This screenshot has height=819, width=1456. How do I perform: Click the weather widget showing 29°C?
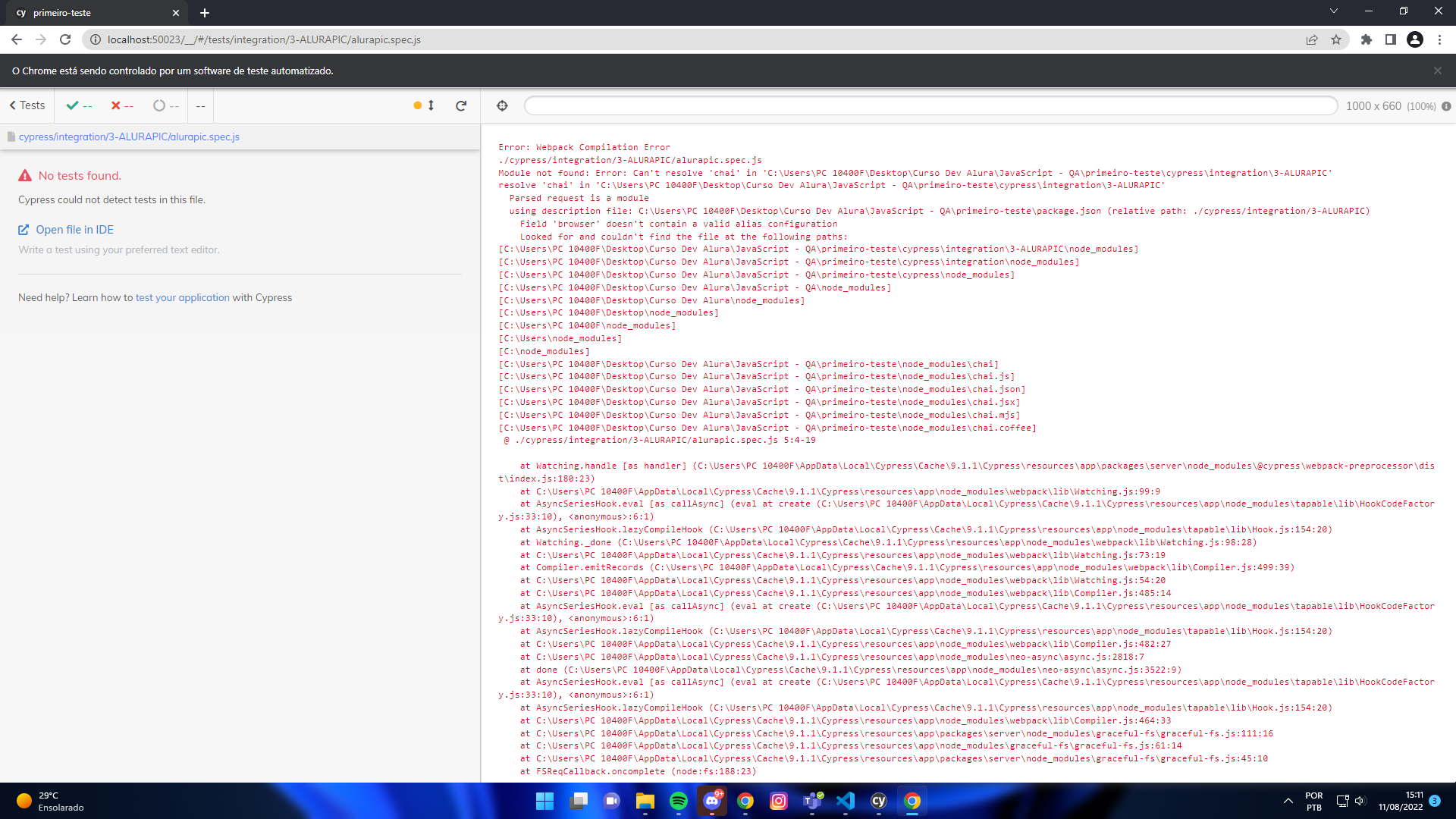click(50, 801)
